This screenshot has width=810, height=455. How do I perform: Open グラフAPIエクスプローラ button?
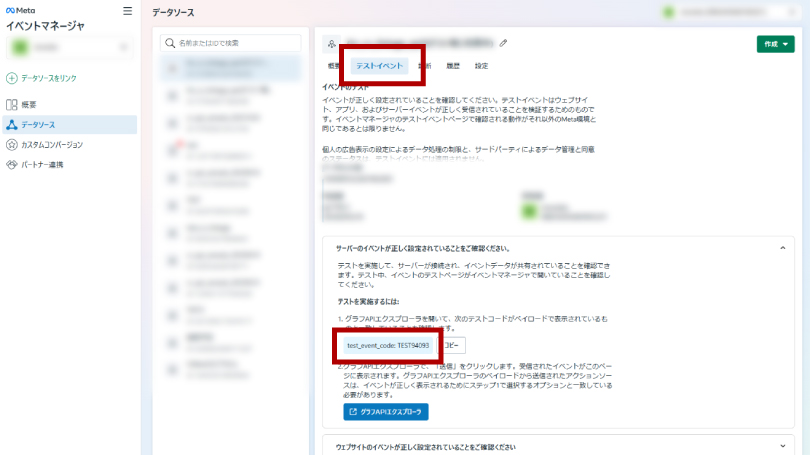[x=386, y=412]
